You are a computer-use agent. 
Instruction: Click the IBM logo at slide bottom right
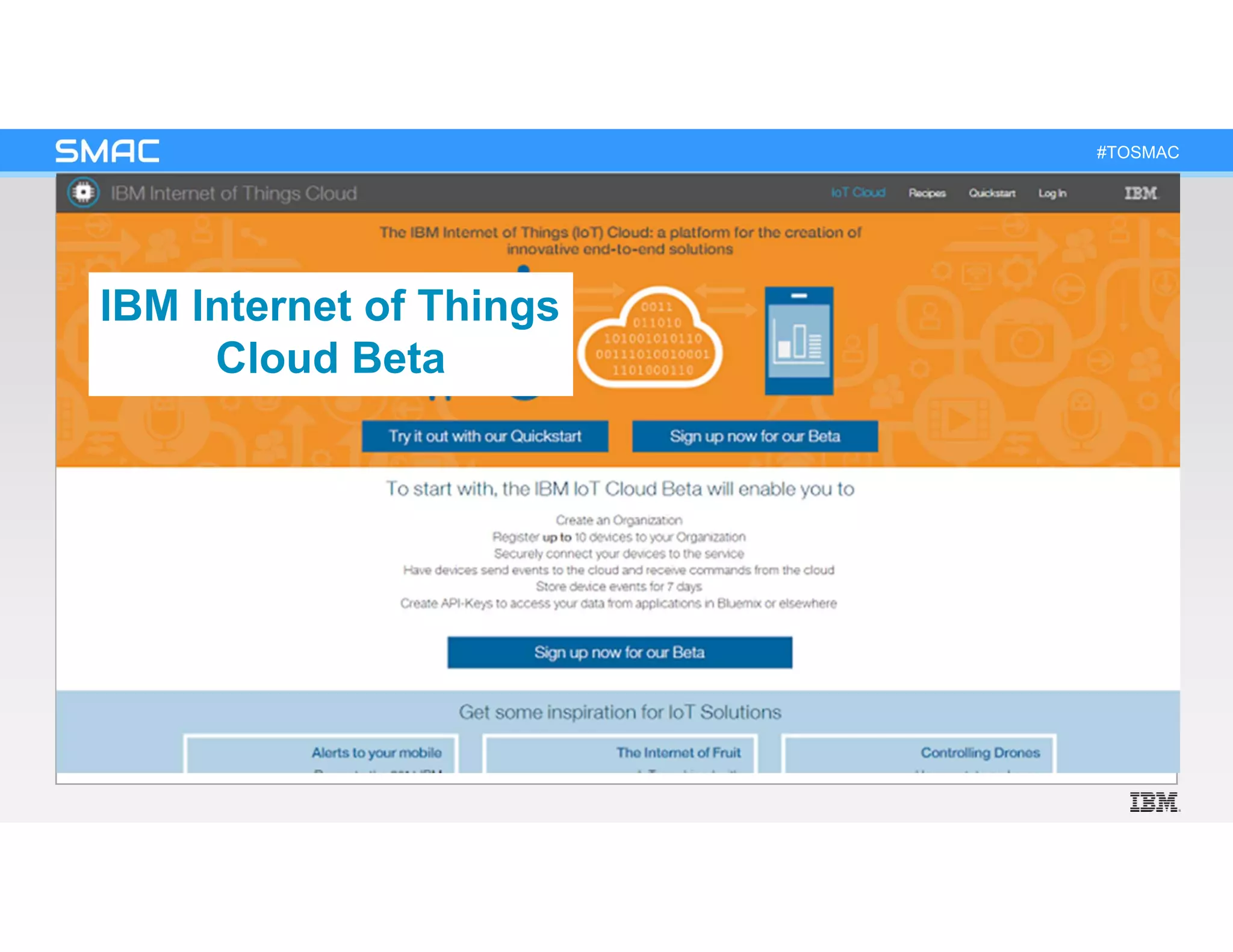pos(1155,802)
